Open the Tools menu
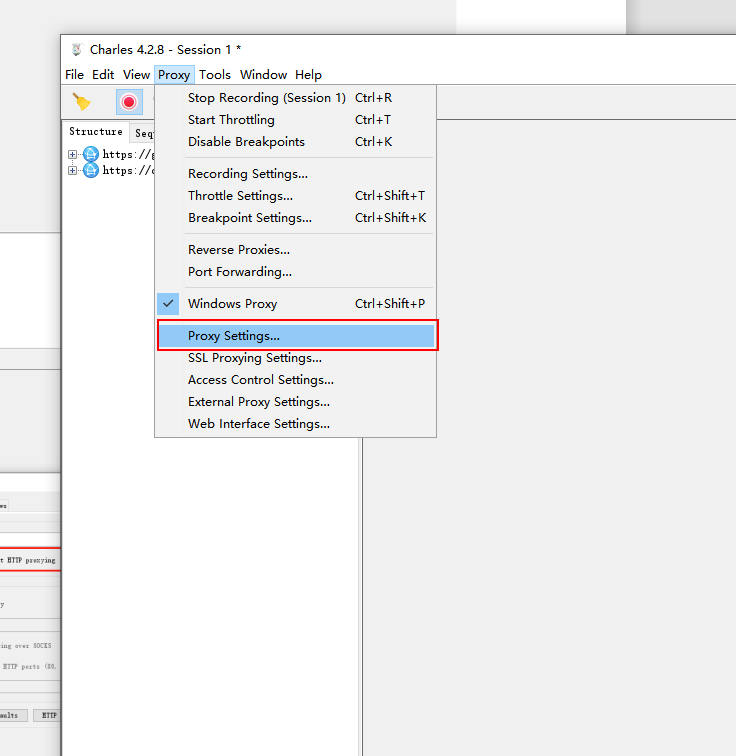The width and height of the screenshot is (736, 756). click(x=215, y=75)
